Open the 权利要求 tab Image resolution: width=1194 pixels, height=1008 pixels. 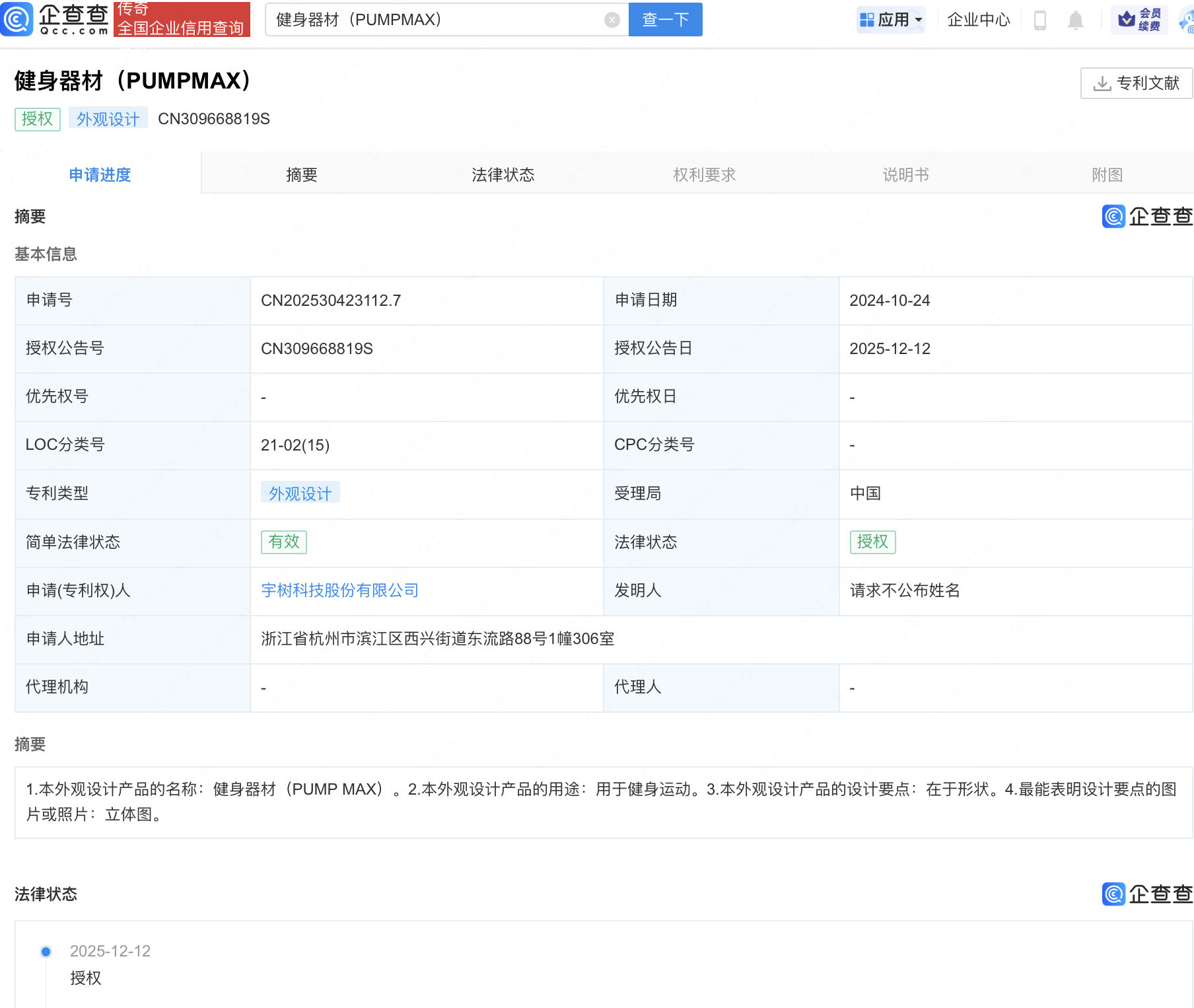(x=704, y=174)
